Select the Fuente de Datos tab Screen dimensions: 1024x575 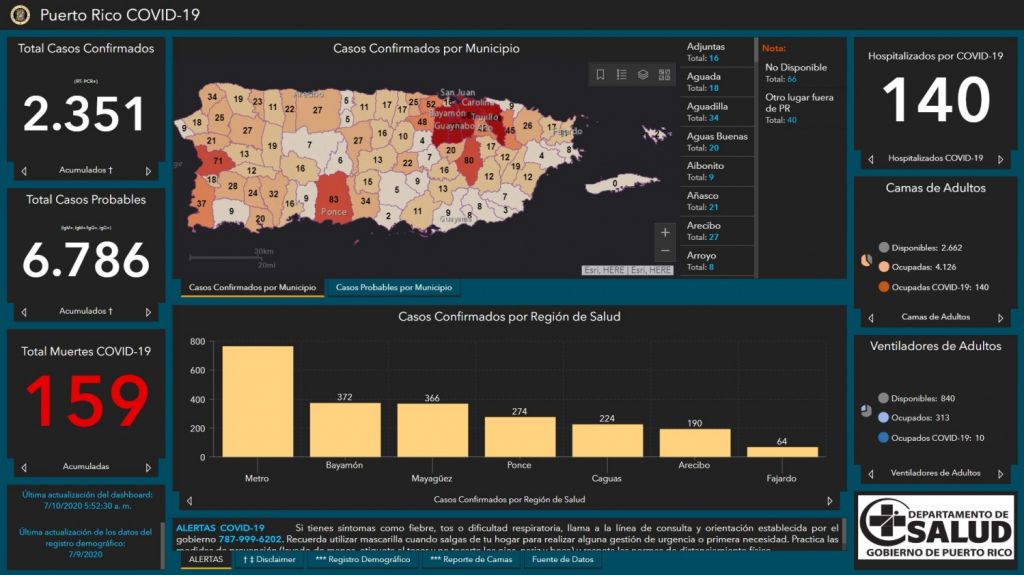[x=562, y=560]
